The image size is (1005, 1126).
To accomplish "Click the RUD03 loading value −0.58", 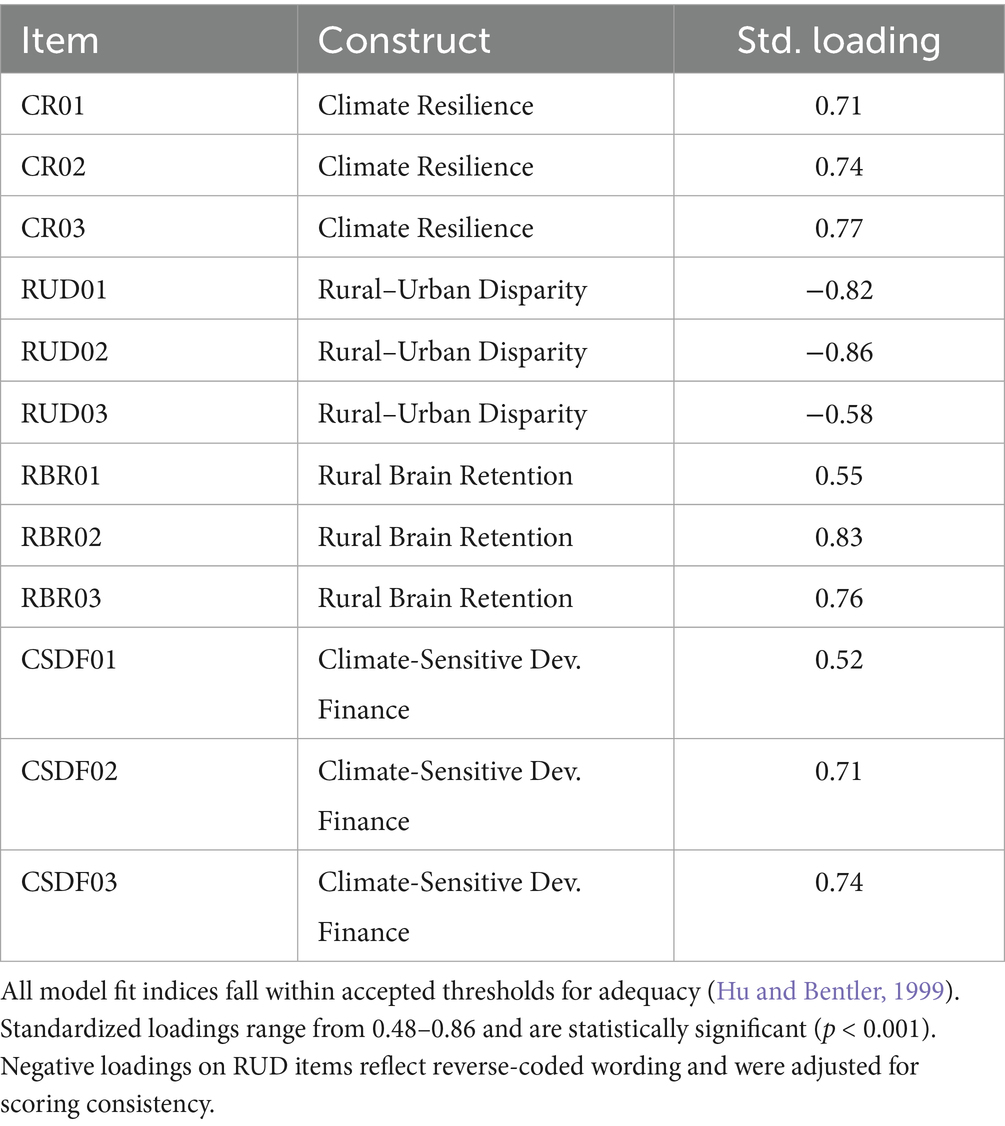I will coord(838,414).
